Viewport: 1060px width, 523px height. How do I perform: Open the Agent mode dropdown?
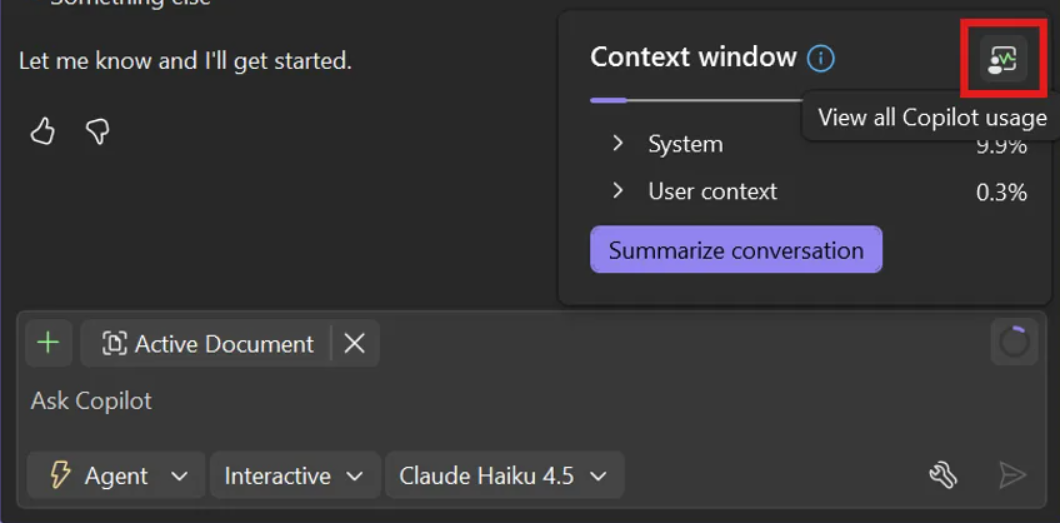116,476
